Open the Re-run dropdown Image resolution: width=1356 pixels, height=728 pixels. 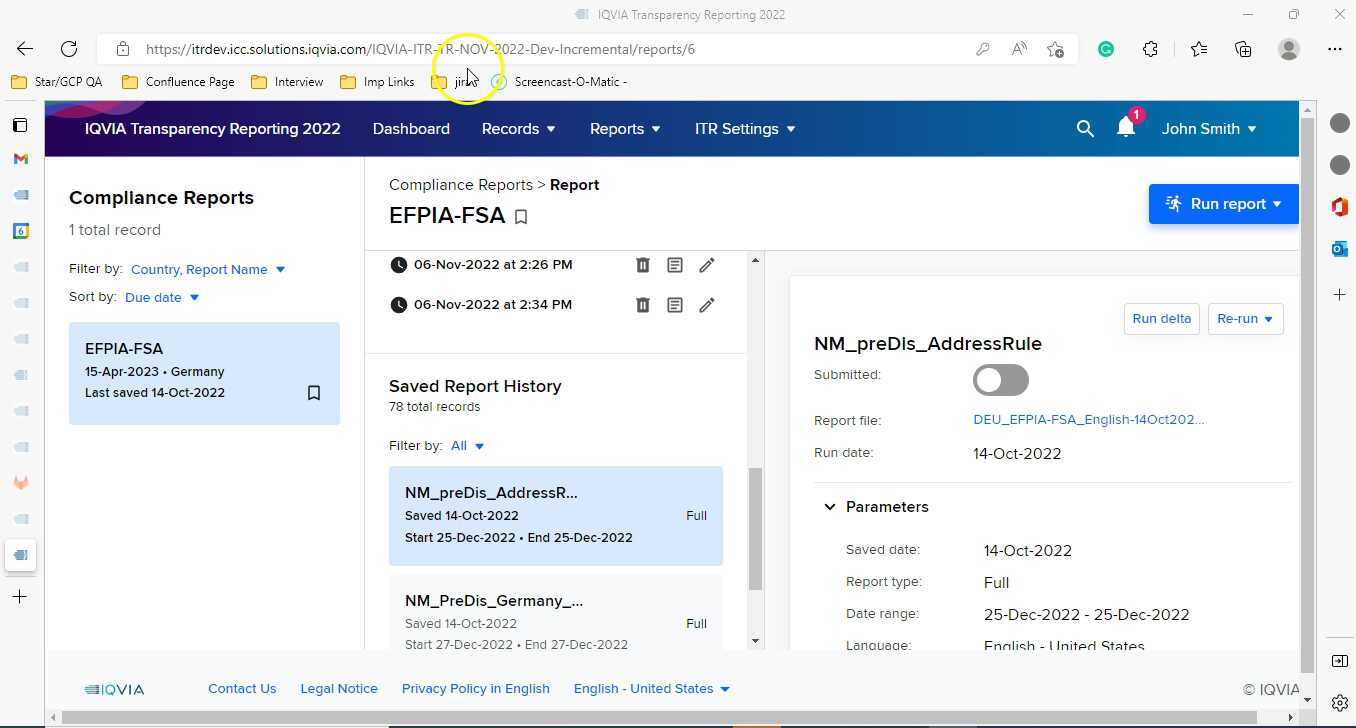pyautogui.click(x=1245, y=319)
